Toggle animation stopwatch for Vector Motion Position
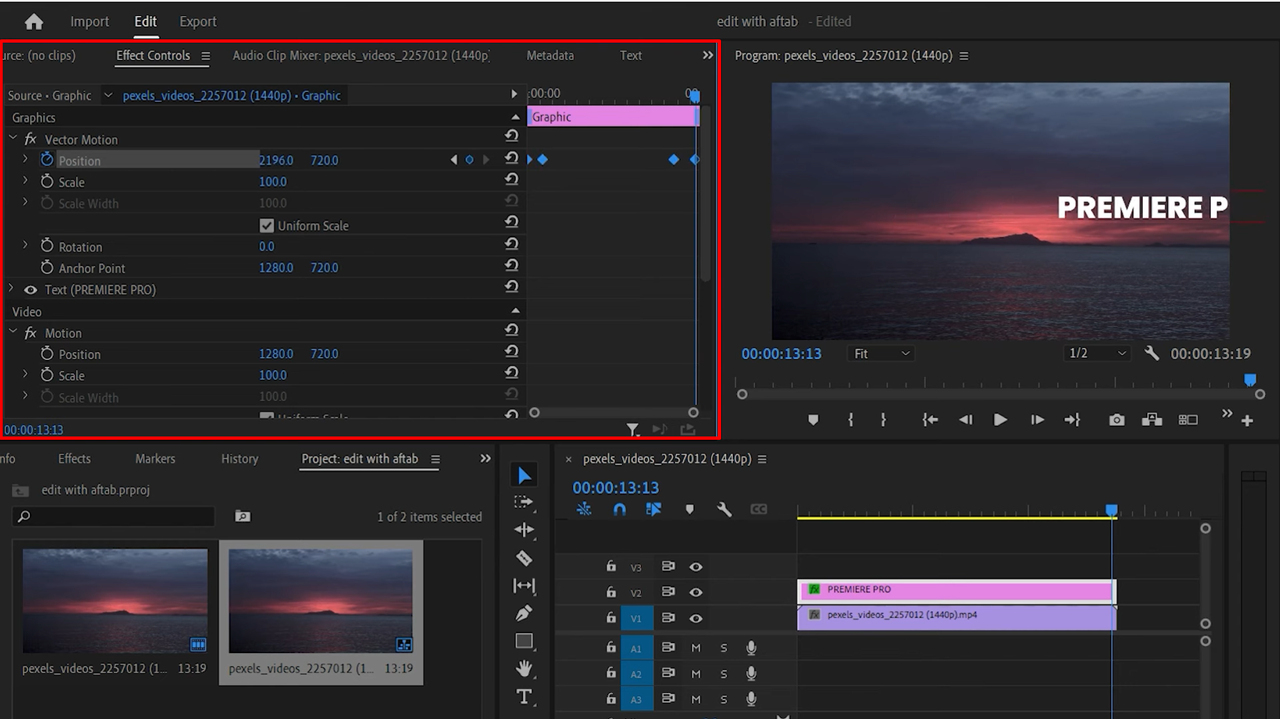1280x719 pixels. [46, 160]
